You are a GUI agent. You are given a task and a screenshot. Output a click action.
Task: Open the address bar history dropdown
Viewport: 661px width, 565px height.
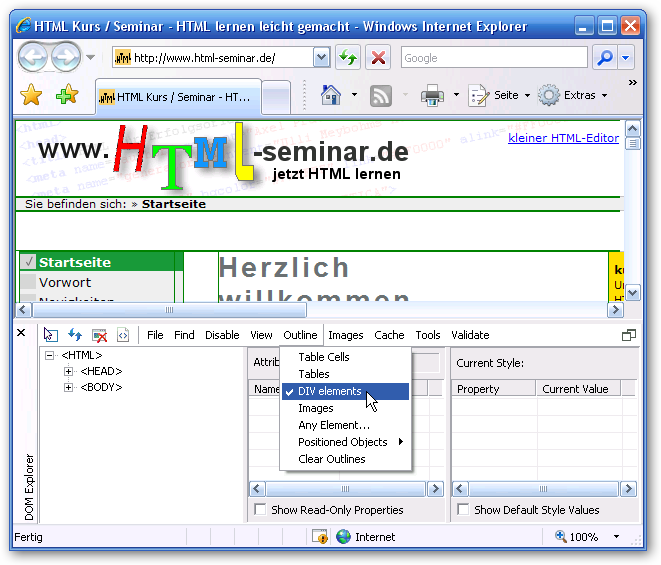[x=322, y=57]
